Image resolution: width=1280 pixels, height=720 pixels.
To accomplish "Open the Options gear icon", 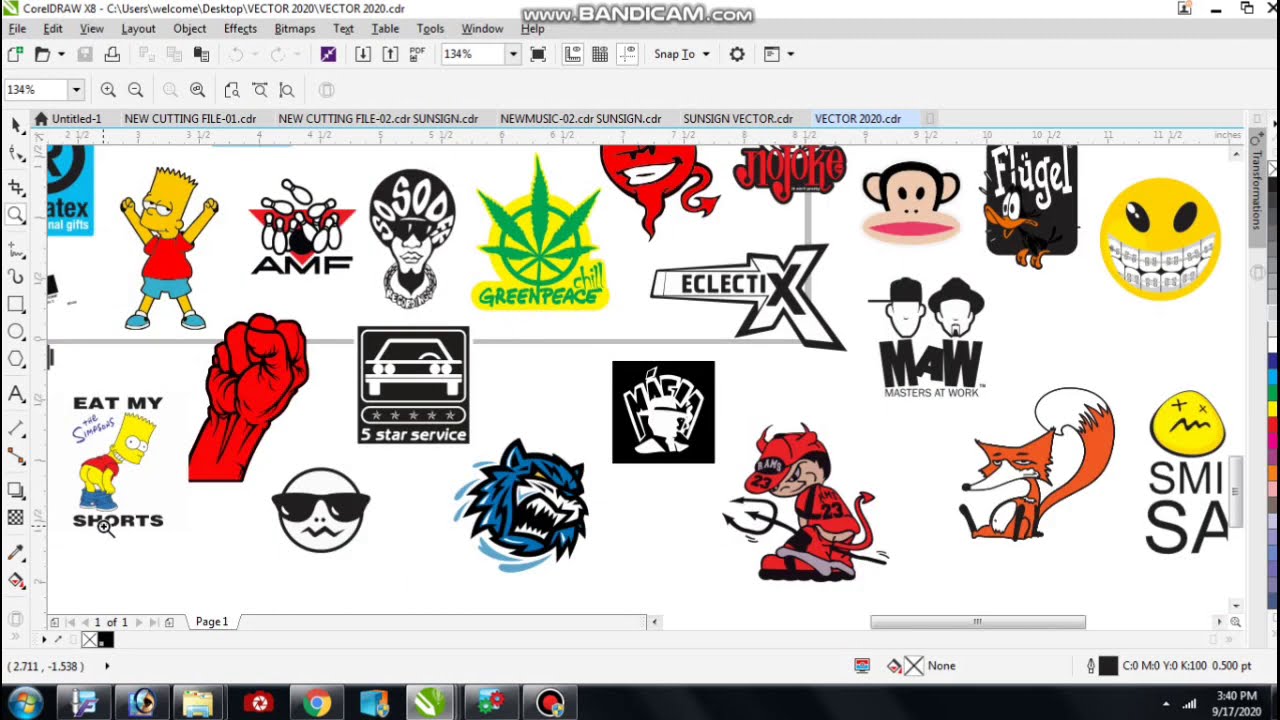I will [737, 54].
